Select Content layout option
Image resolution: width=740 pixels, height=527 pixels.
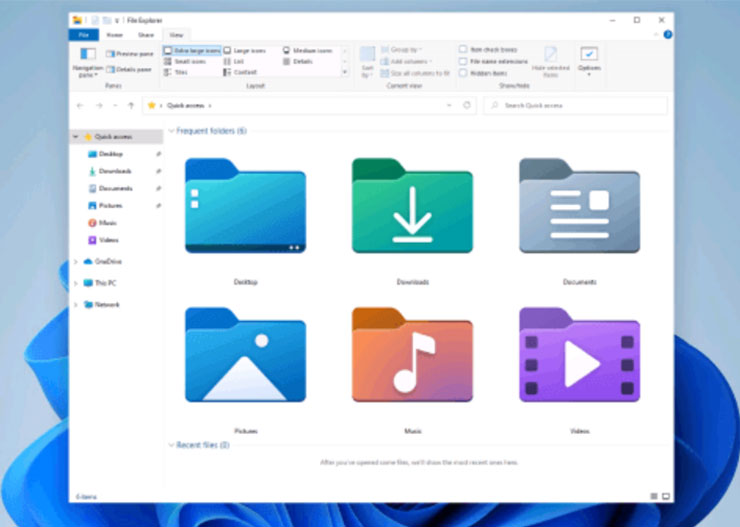click(x=240, y=72)
